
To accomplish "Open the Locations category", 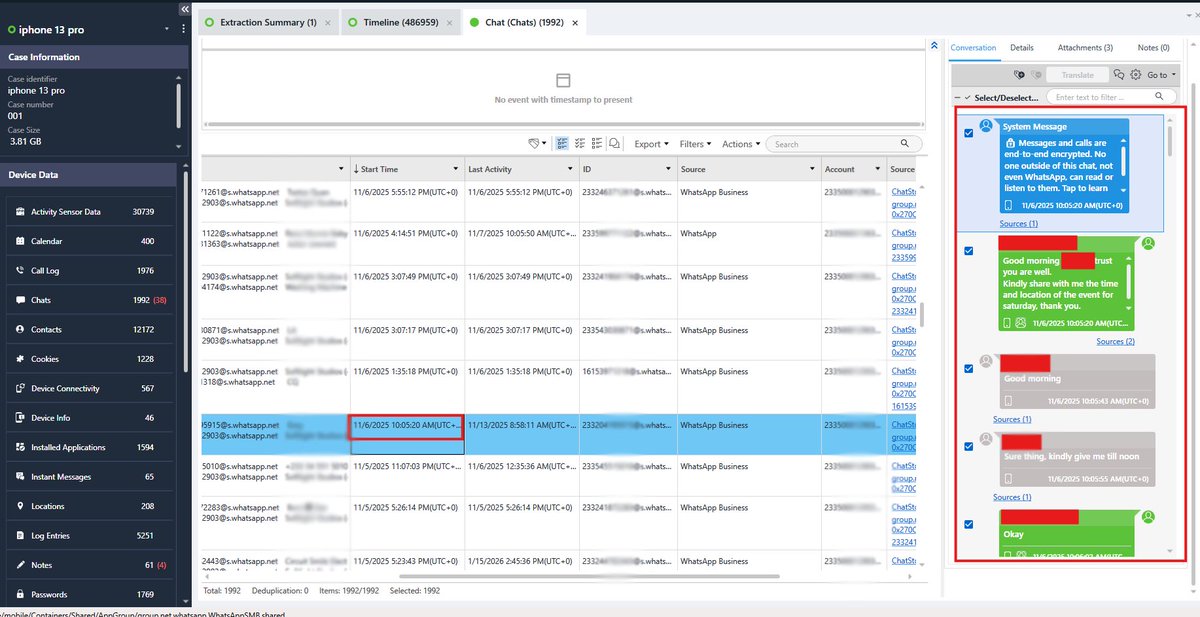I will point(88,506).
